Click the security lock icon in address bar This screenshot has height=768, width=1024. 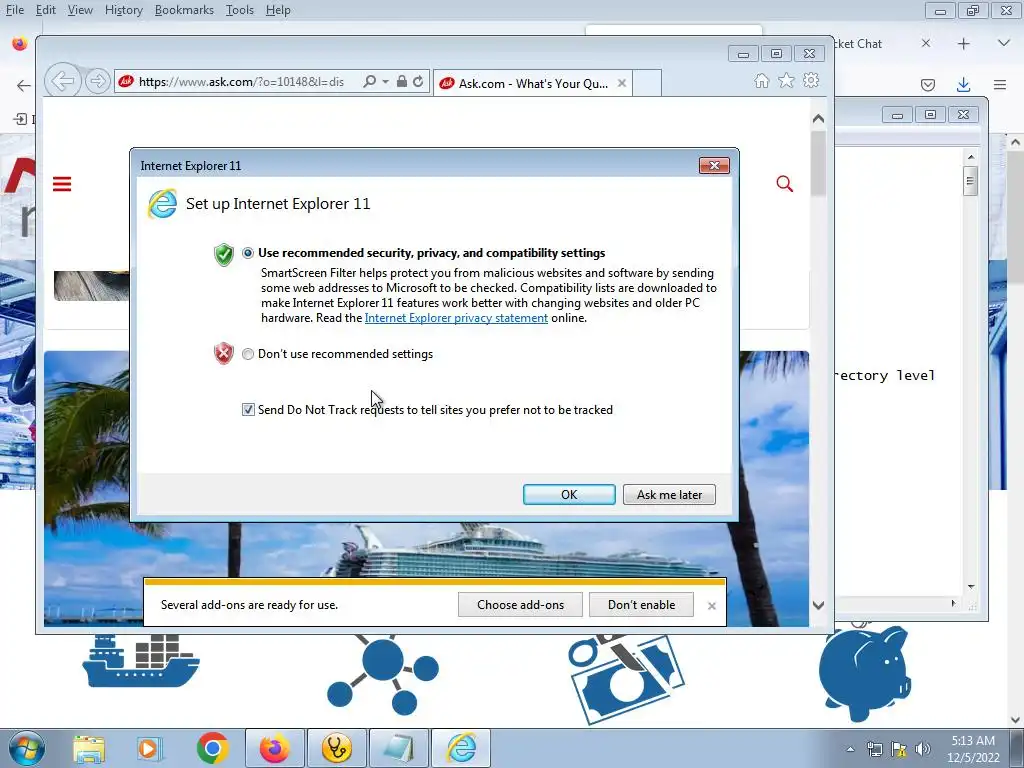402,81
